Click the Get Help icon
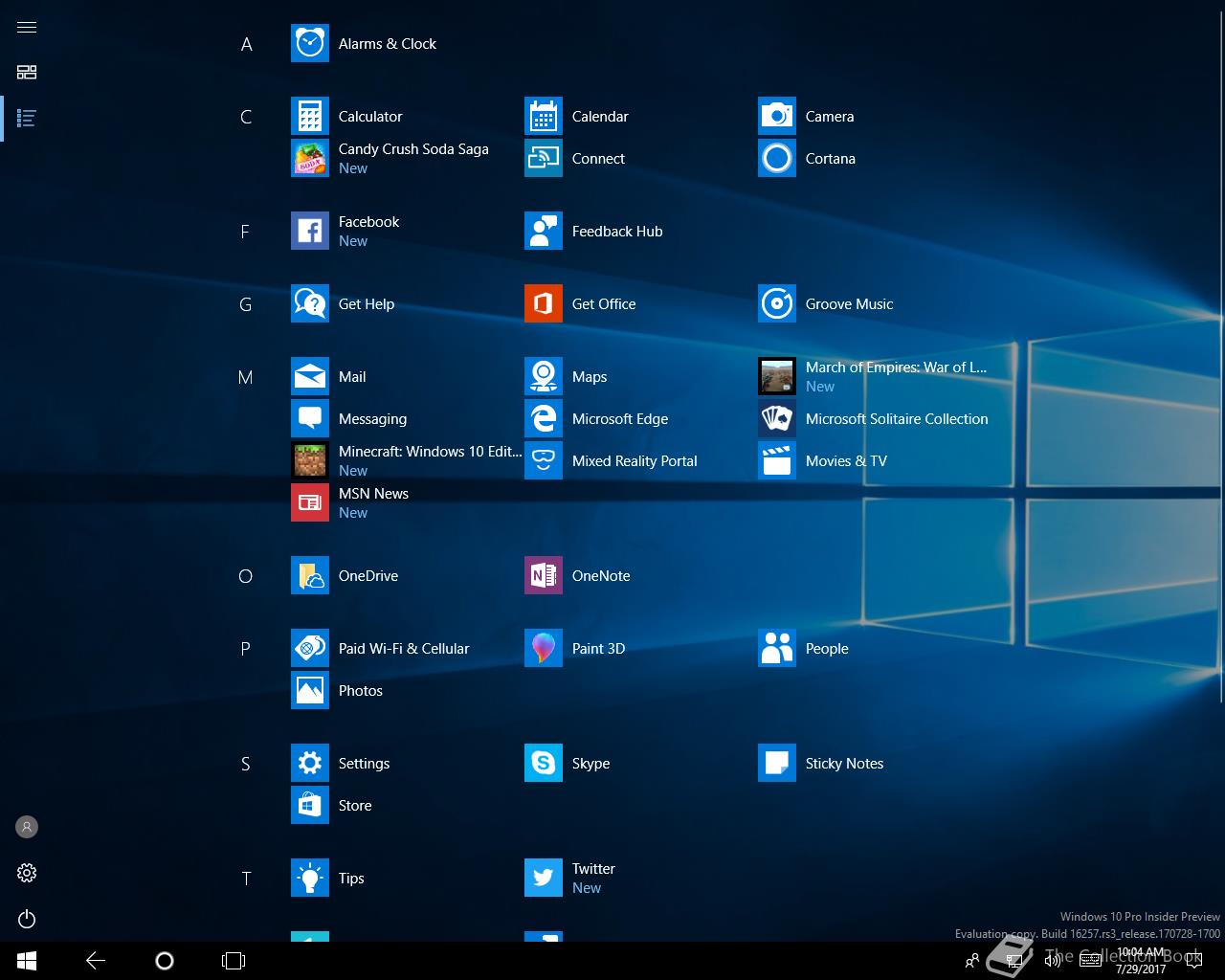Viewport: 1225px width, 980px height. [310, 304]
